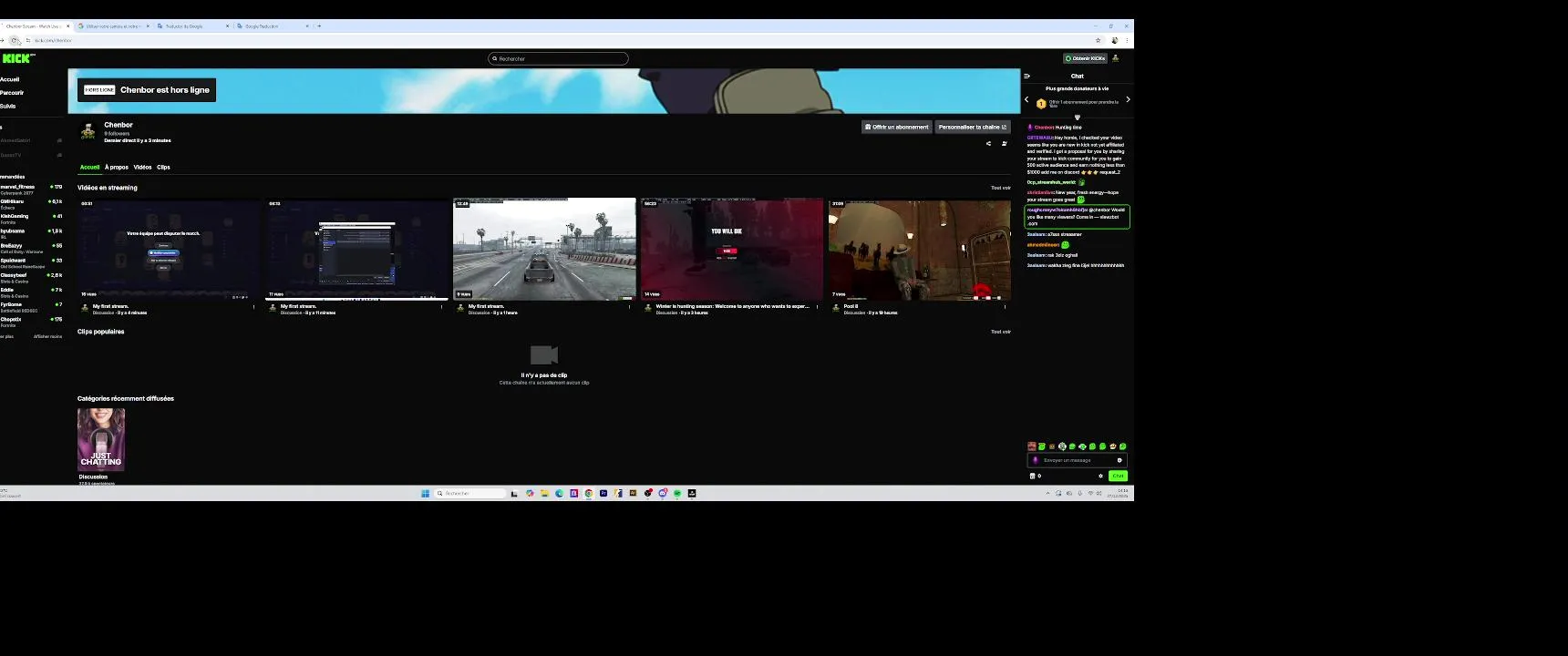Open the Parcourir sidebar link

tap(12, 93)
